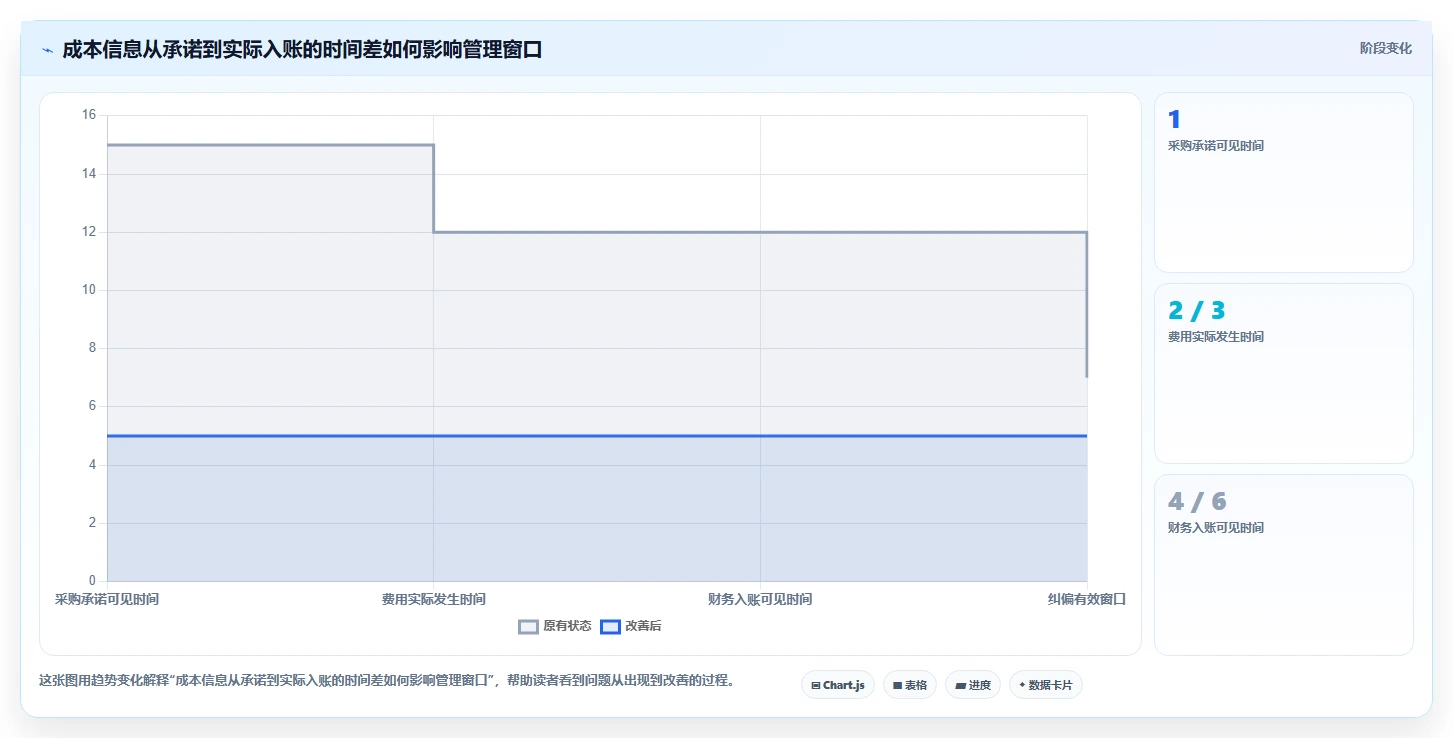Image resolution: width=1453 pixels, height=738 pixels.
Task: Click x-axis label 财务入账可见时间
Action: pos(760,599)
